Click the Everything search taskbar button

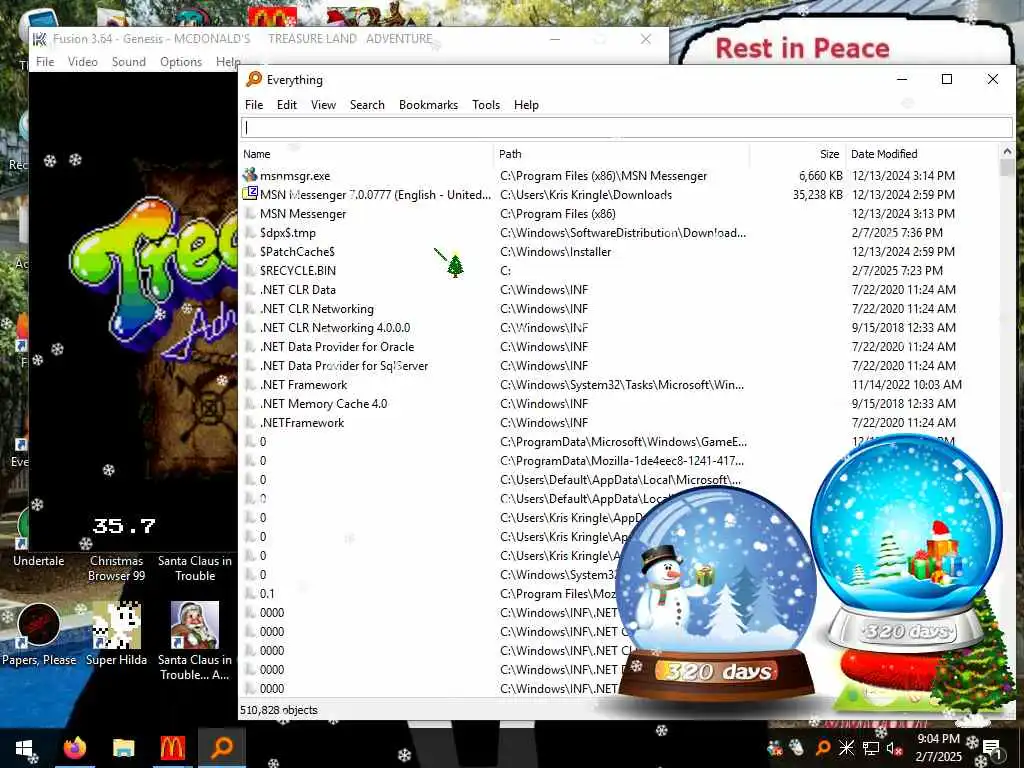(222, 746)
